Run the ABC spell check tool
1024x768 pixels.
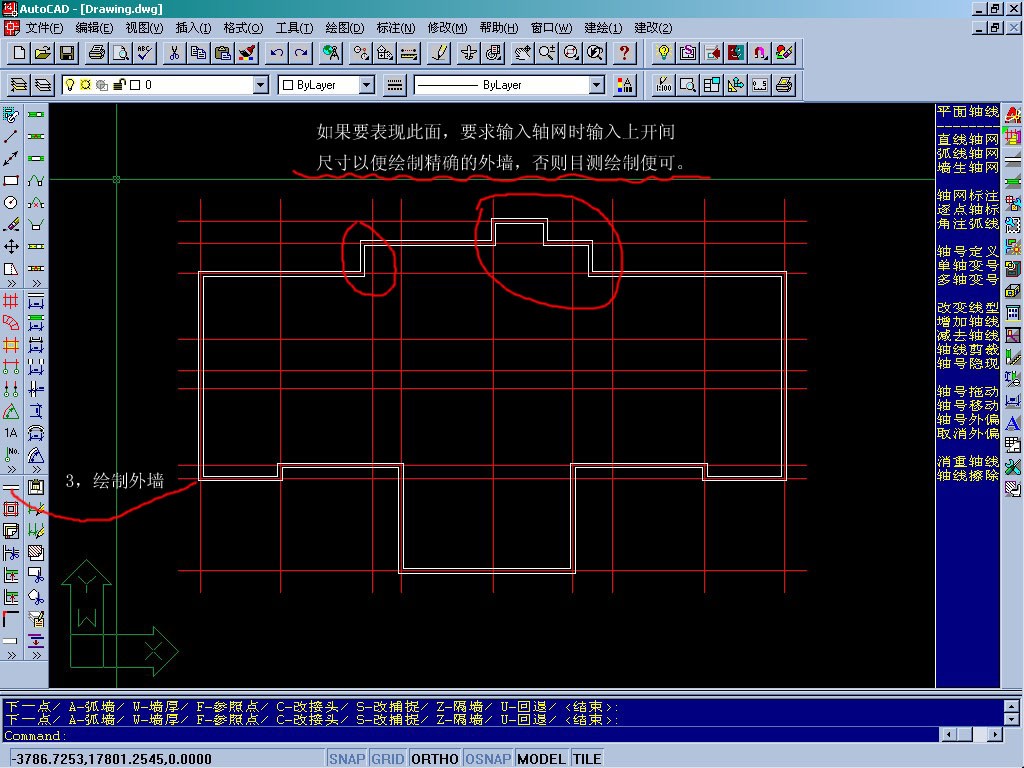pyautogui.click(x=145, y=53)
